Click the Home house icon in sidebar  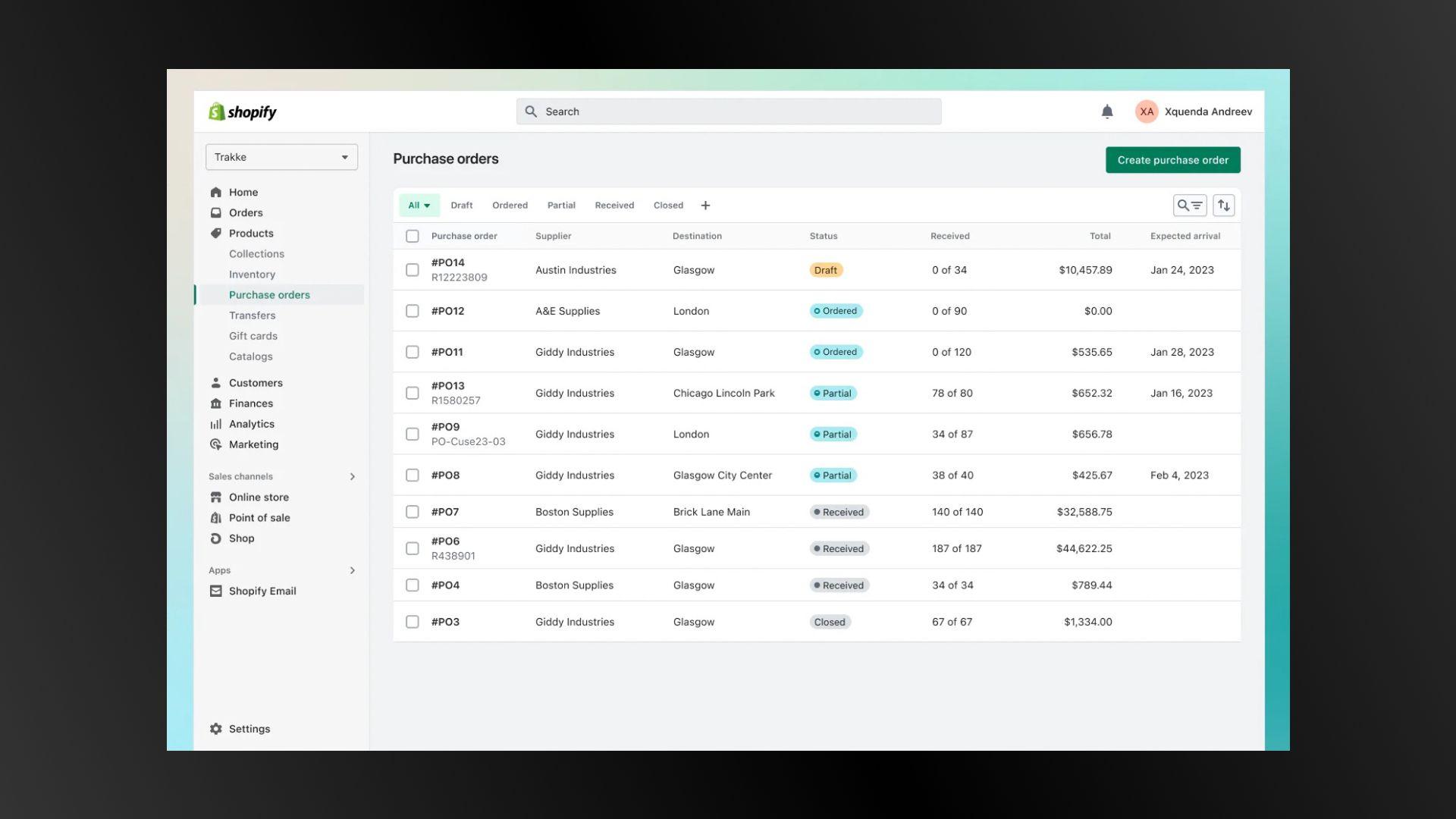[216, 193]
